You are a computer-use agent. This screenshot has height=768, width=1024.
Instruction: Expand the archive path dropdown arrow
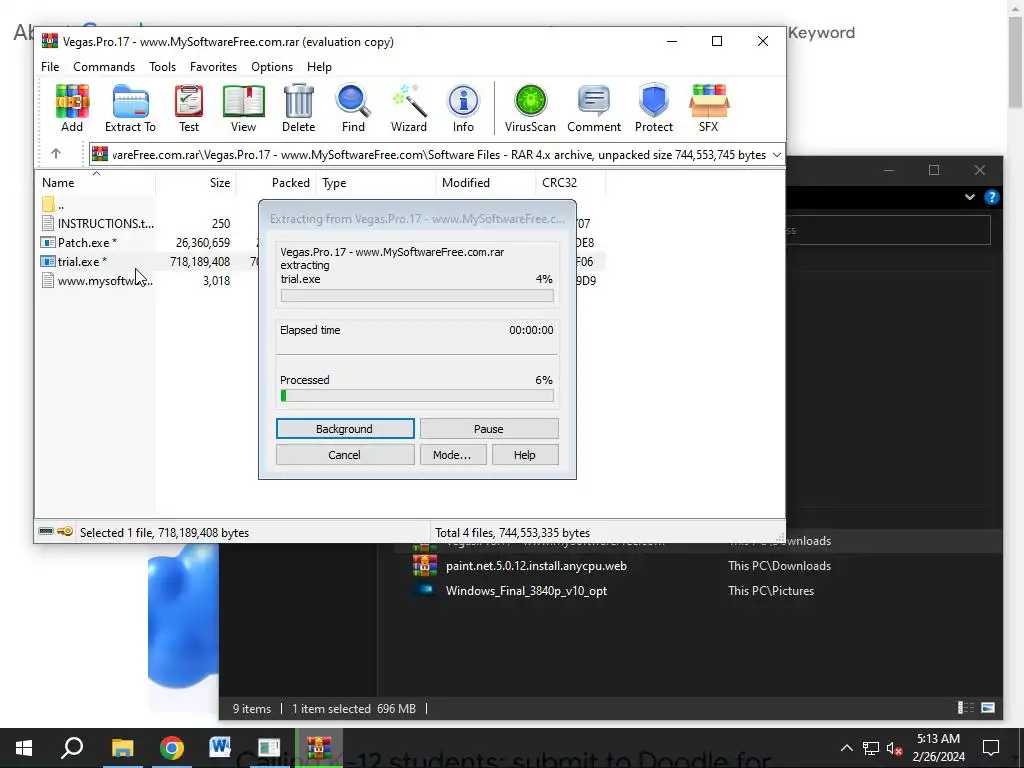[x=776, y=155]
